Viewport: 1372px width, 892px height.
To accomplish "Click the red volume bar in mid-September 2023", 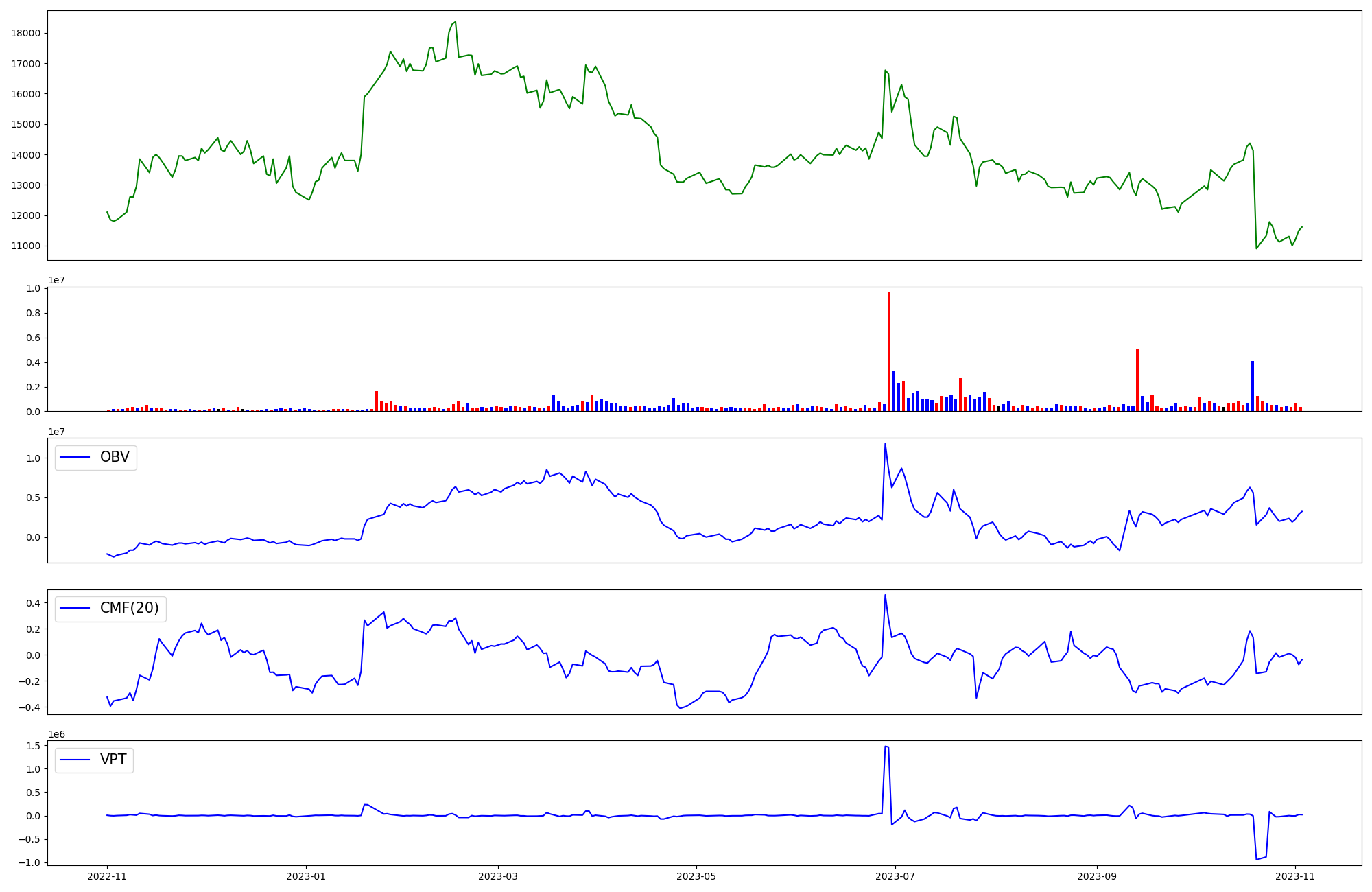I will pyautogui.click(x=1137, y=379).
